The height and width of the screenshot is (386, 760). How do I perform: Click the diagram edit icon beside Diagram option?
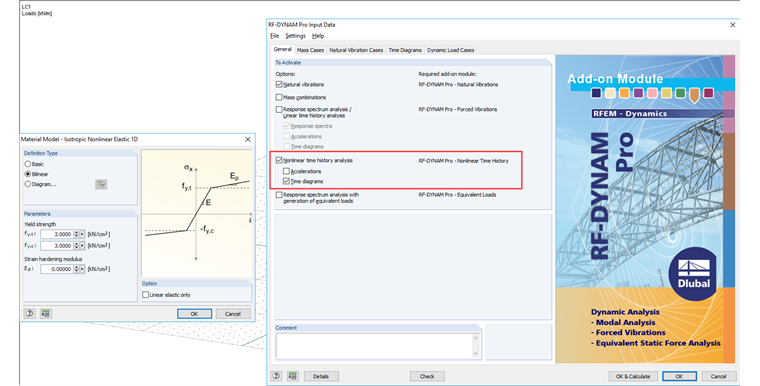coord(101,184)
